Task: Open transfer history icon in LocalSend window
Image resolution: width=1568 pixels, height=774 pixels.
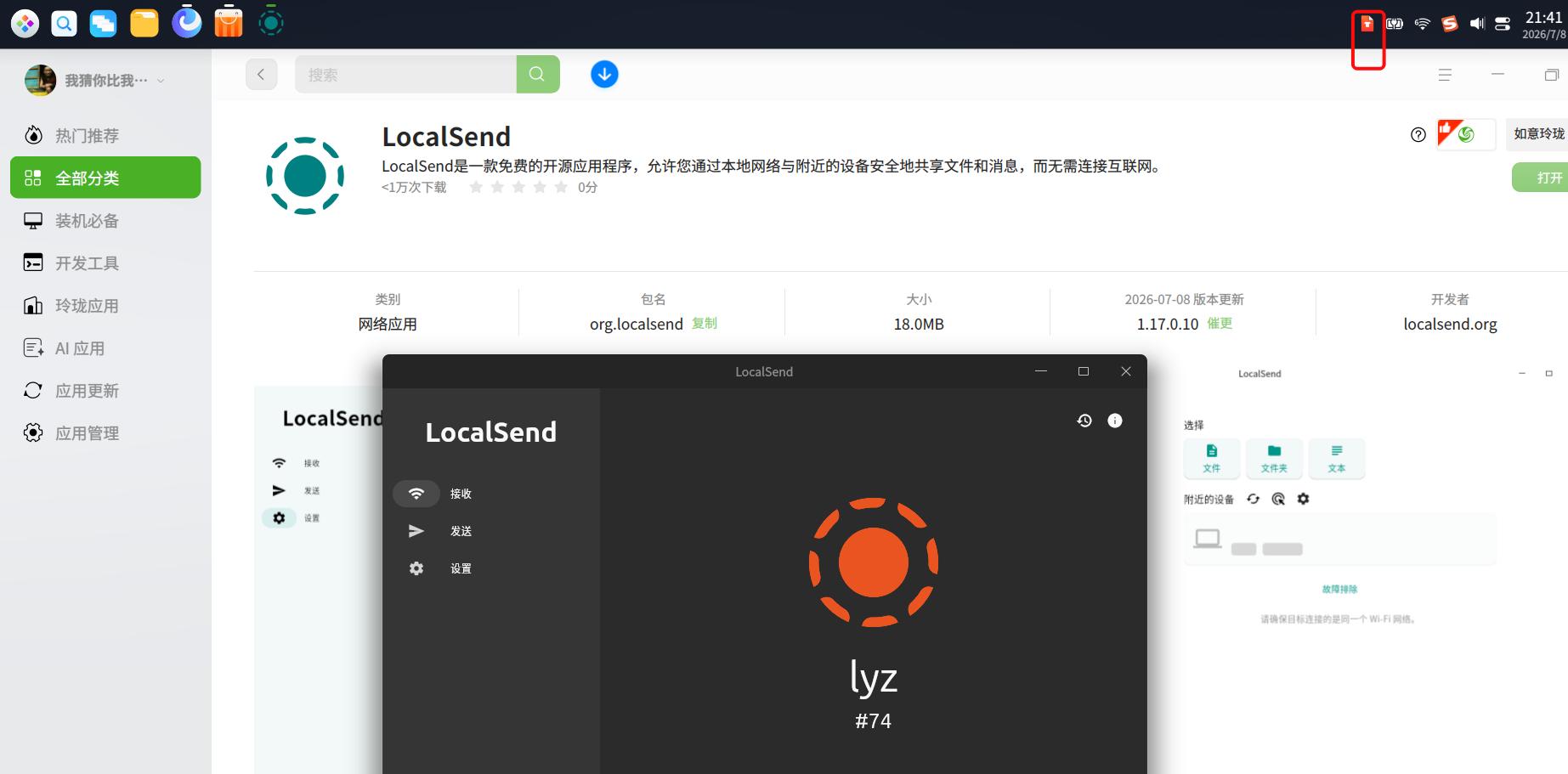Action: click(1084, 421)
